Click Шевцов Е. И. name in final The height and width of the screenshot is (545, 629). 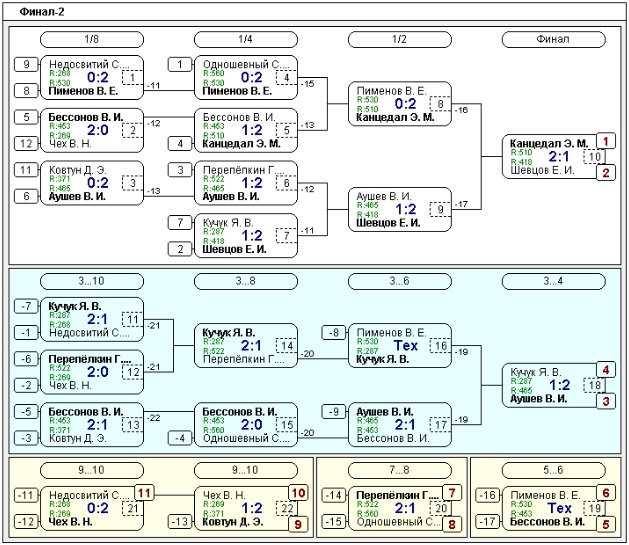pyautogui.click(x=542, y=170)
